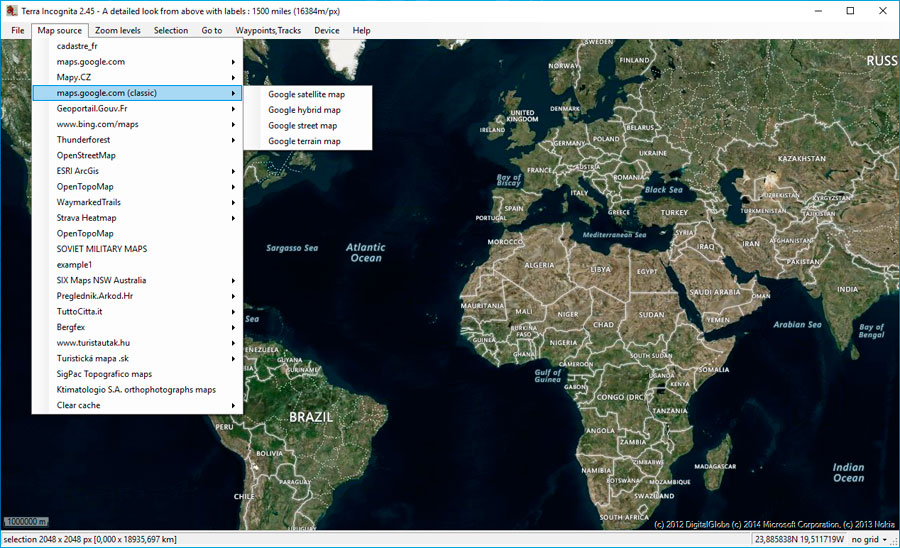Expand the Bergfex submenu
The height and width of the screenshot is (548, 900).
tap(137, 327)
